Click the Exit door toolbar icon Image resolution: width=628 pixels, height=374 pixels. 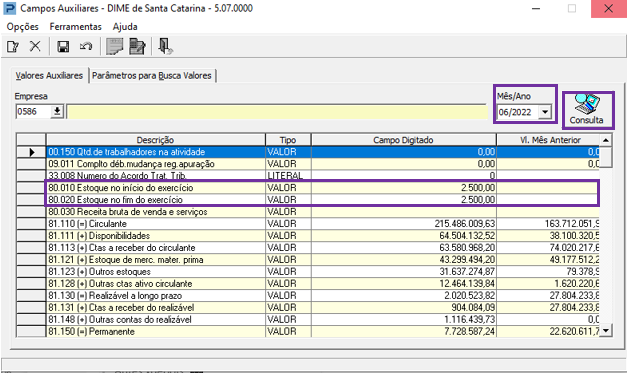(165, 46)
